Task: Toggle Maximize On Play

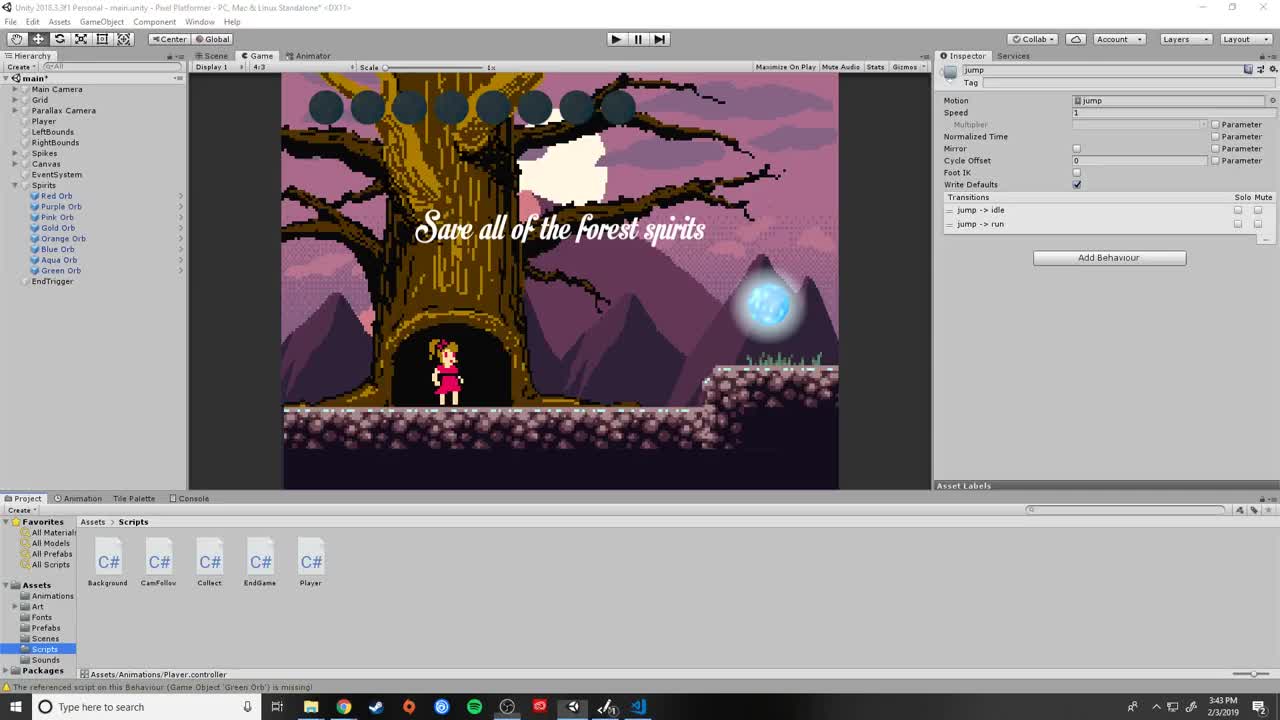Action: [x=786, y=67]
